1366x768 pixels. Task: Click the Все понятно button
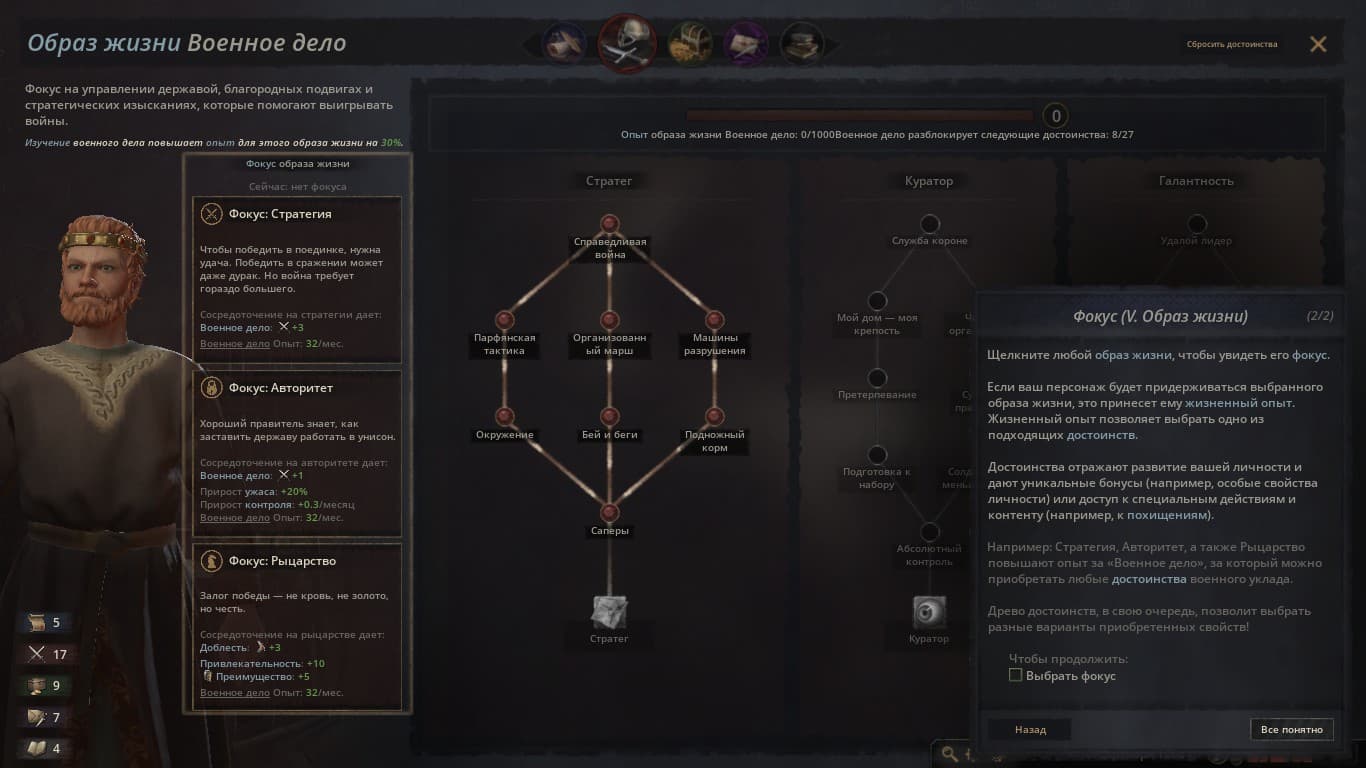pos(1292,730)
